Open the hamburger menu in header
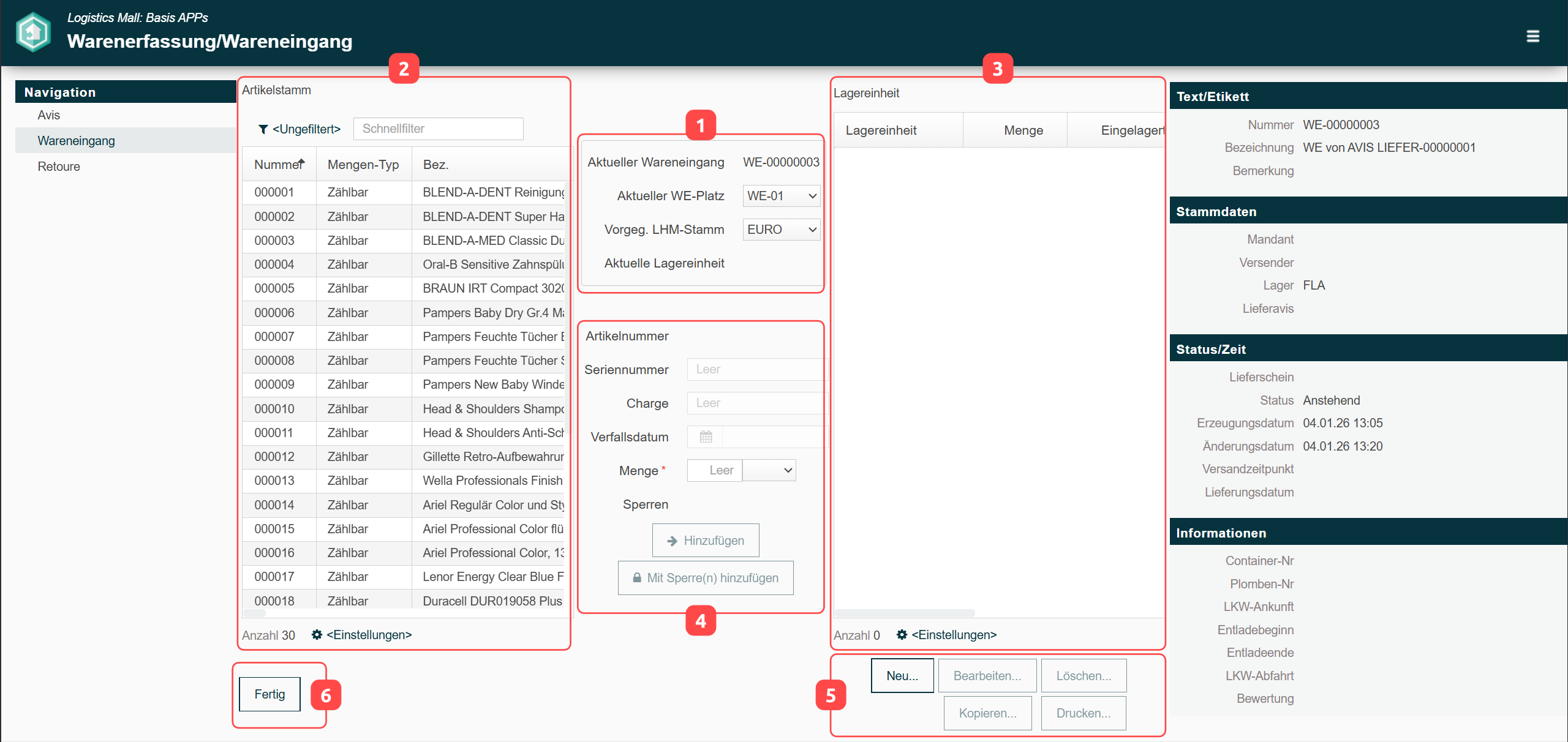This screenshot has width=1568, height=742. click(x=1532, y=37)
